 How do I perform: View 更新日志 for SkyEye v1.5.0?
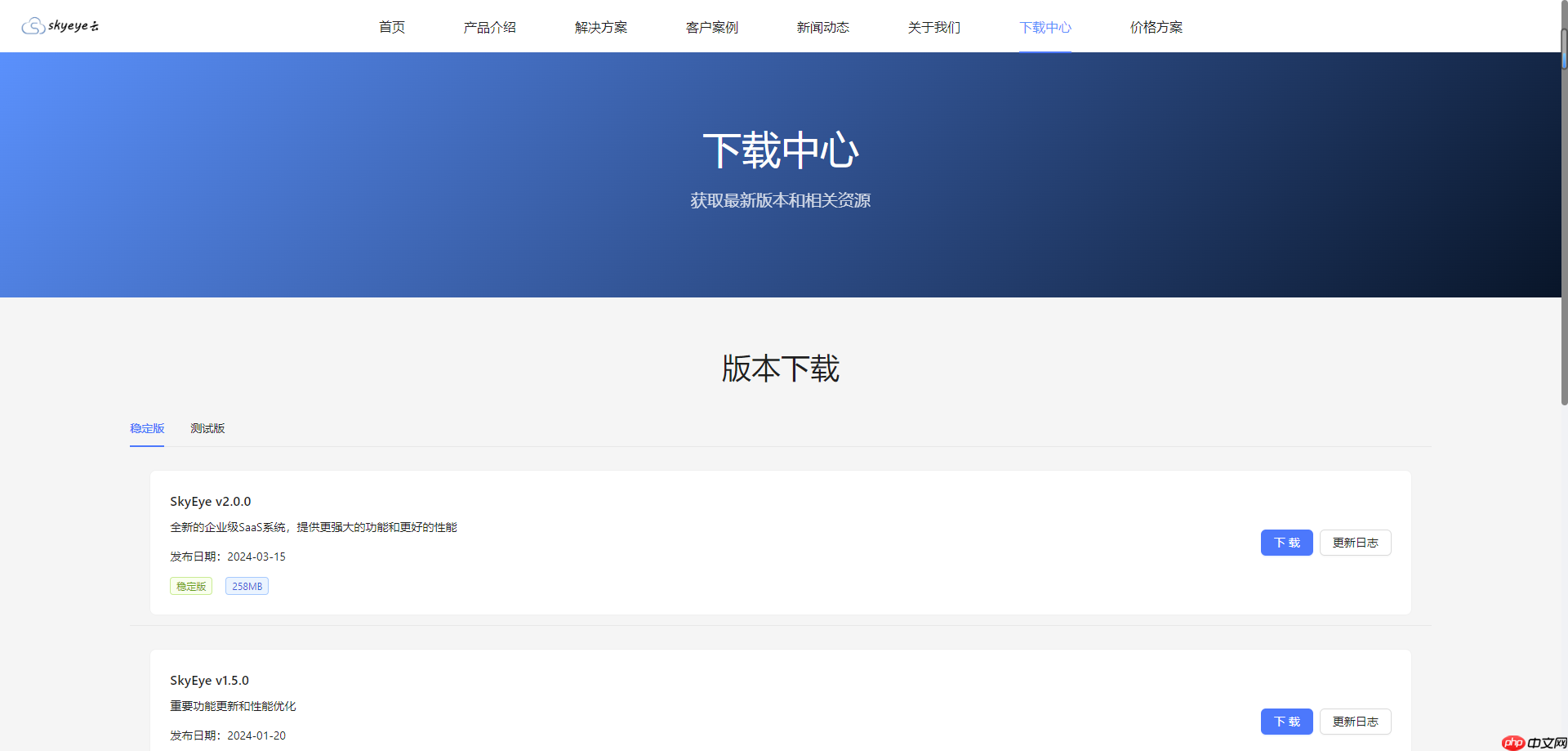point(1355,721)
